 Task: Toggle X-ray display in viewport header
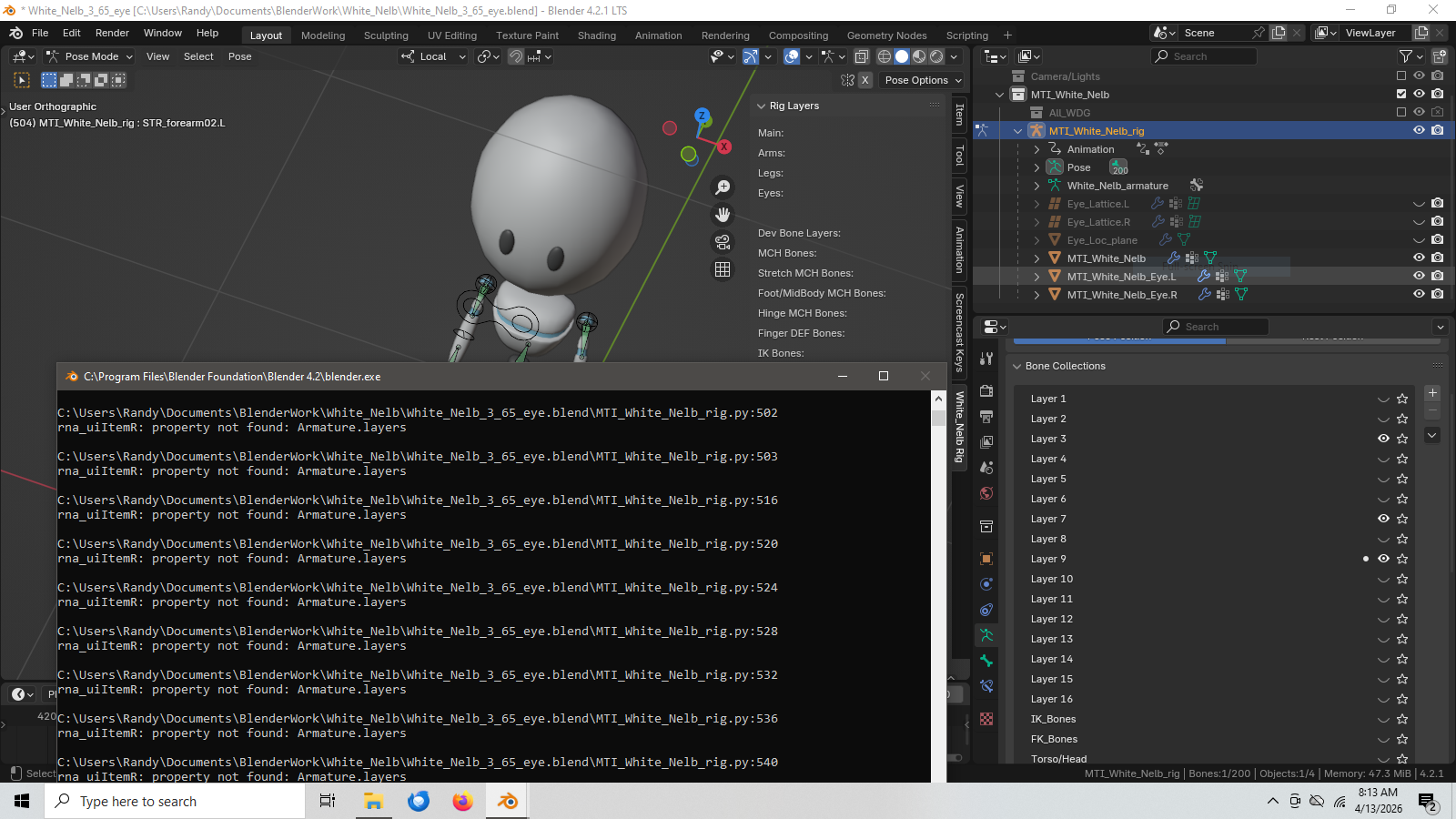pos(862,56)
